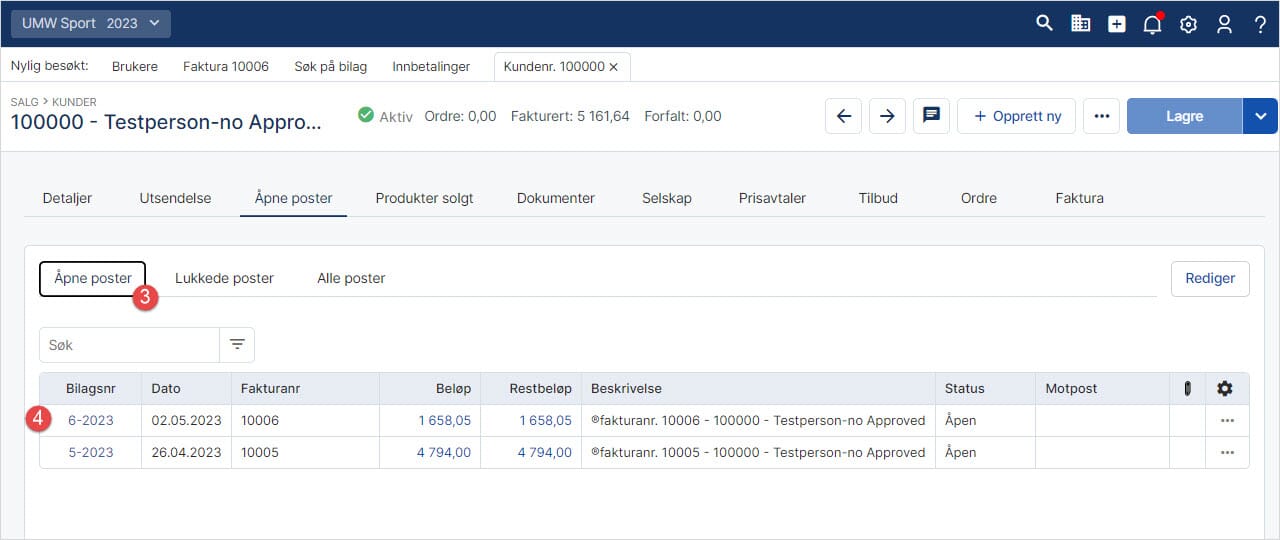The height and width of the screenshot is (540, 1280).
Task: Open notifications bell icon
Action: (1152, 25)
